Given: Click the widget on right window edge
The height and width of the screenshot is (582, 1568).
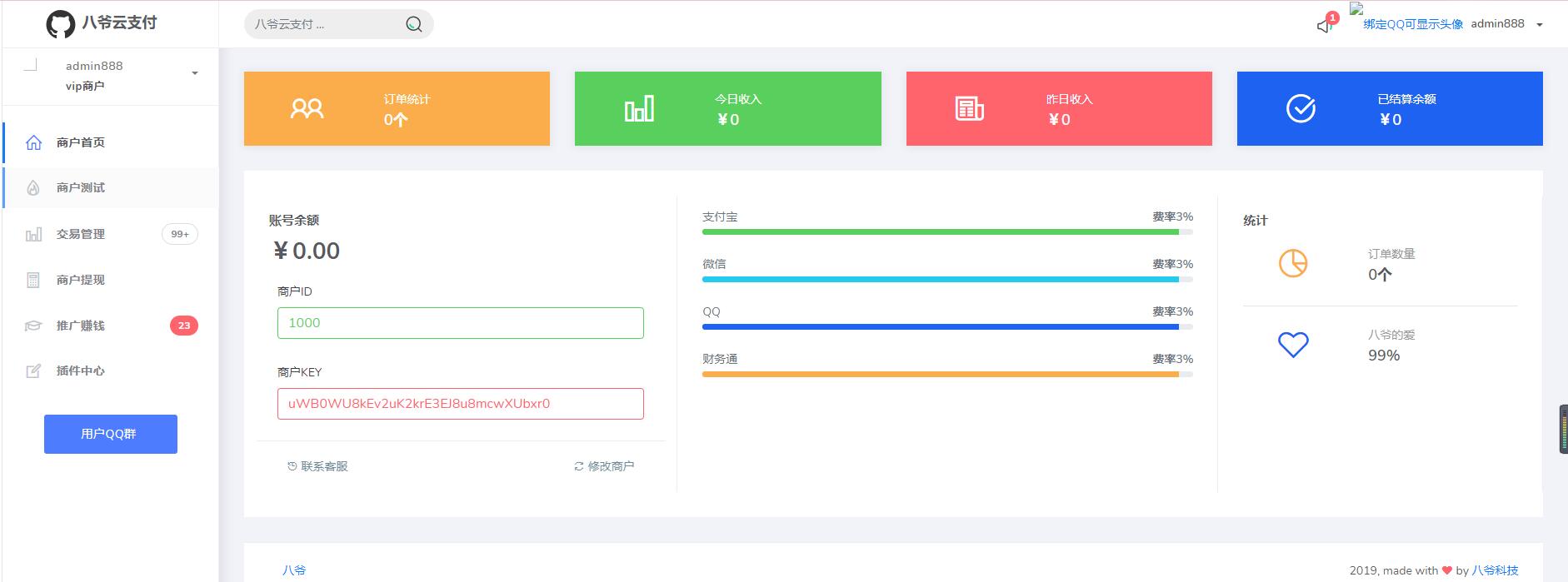Looking at the screenshot, I should [1563, 429].
